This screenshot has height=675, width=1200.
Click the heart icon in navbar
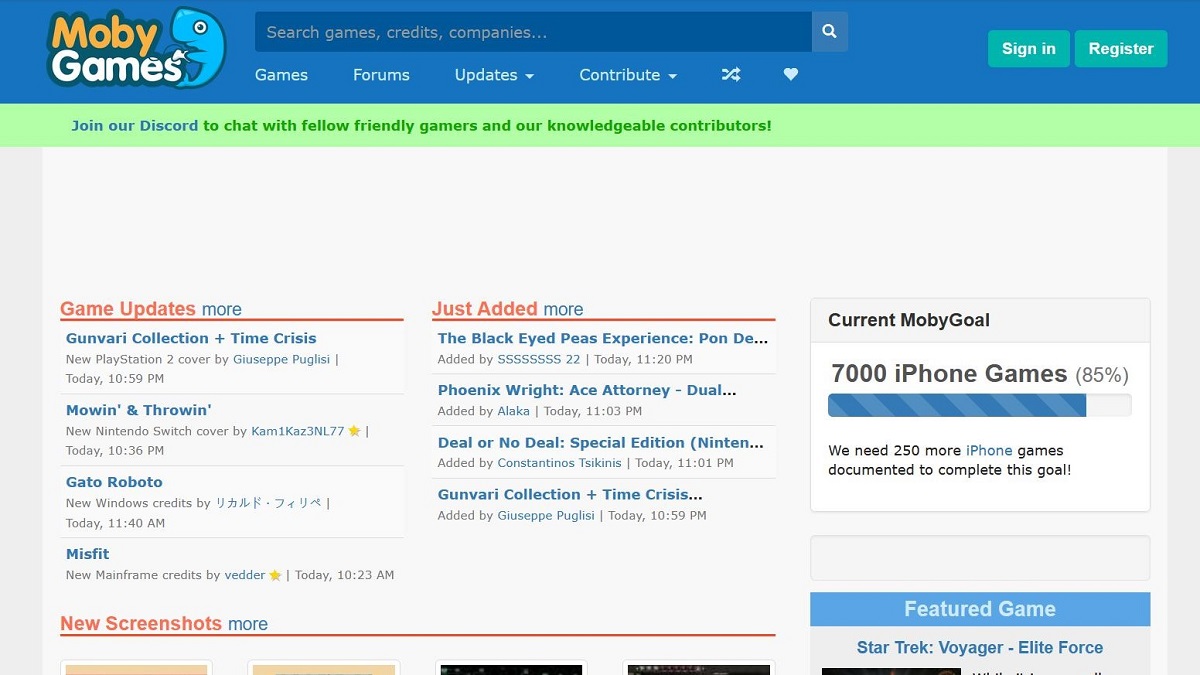point(791,75)
